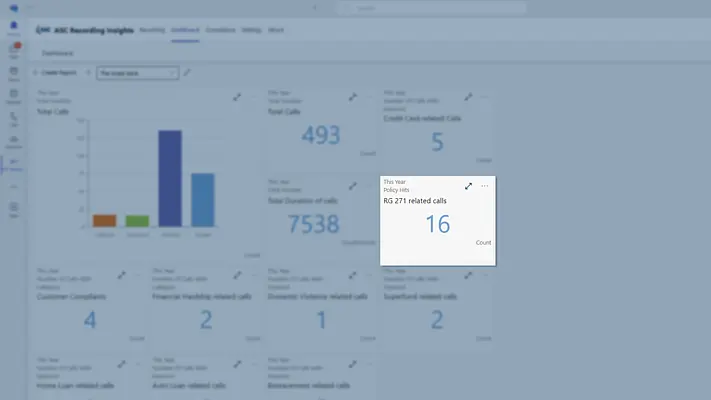The image size is (711, 400).
Task: Expand the Total Calls chart tile
Action: point(237,97)
